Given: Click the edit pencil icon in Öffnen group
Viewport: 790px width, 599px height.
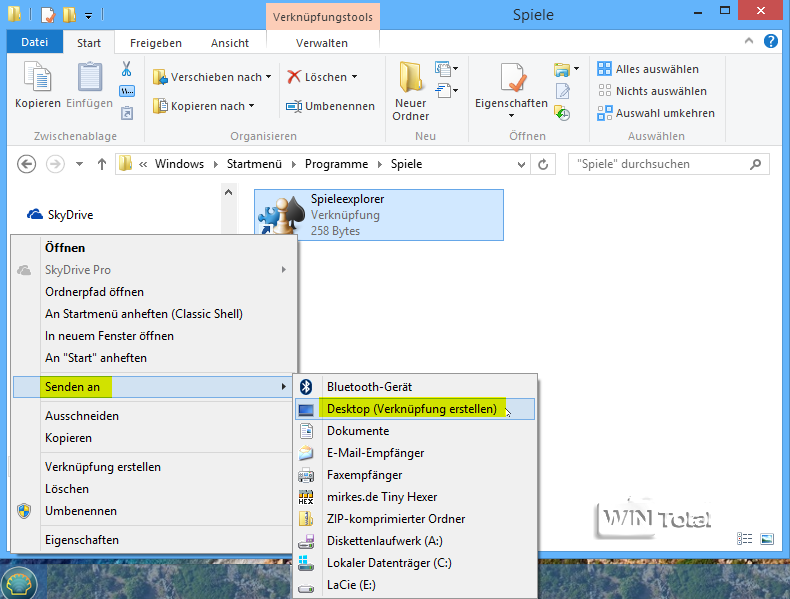Looking at the screenshot, I should 562,91.
